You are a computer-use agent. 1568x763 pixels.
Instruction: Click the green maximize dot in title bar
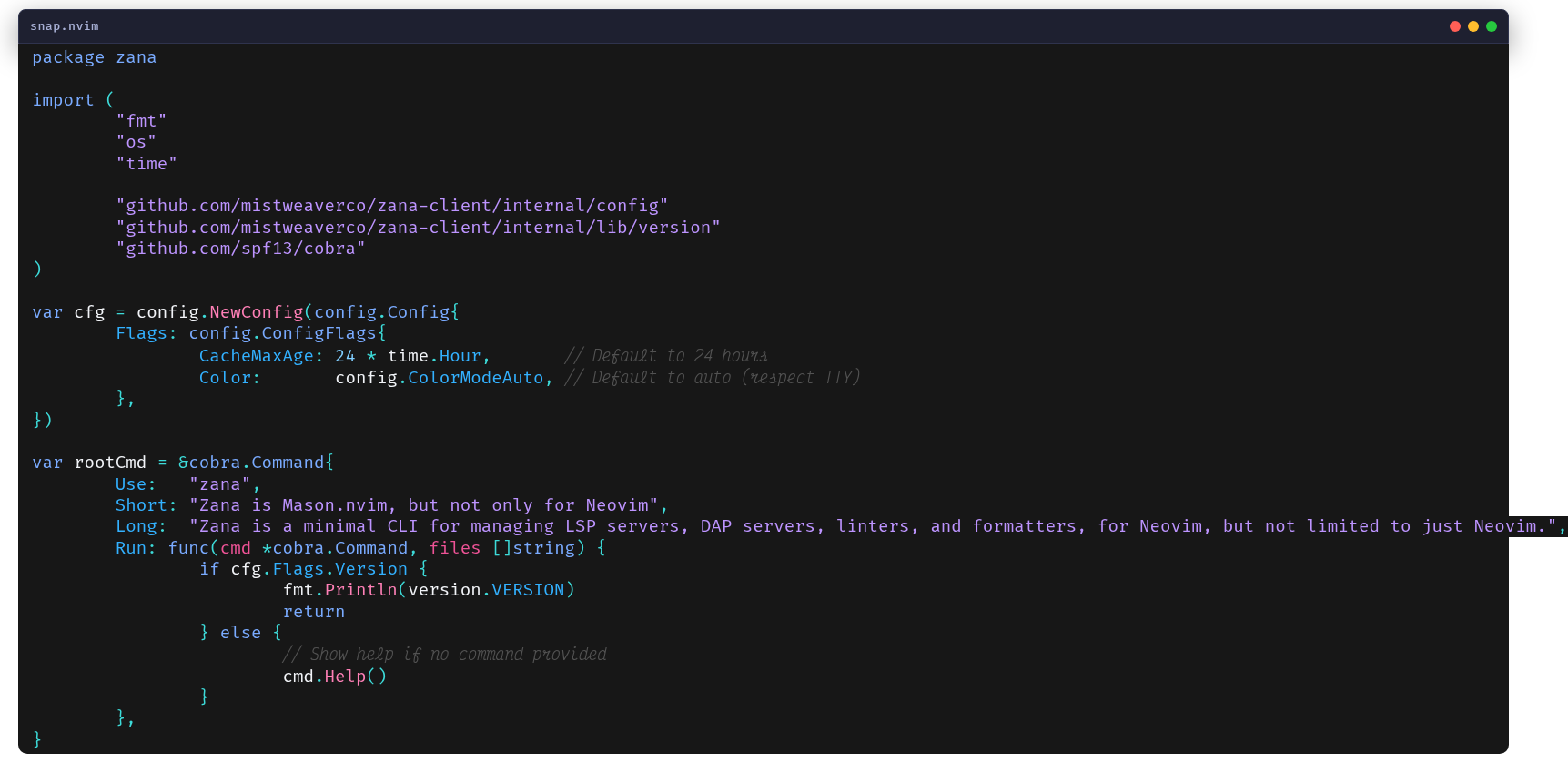coord(1491,26)
